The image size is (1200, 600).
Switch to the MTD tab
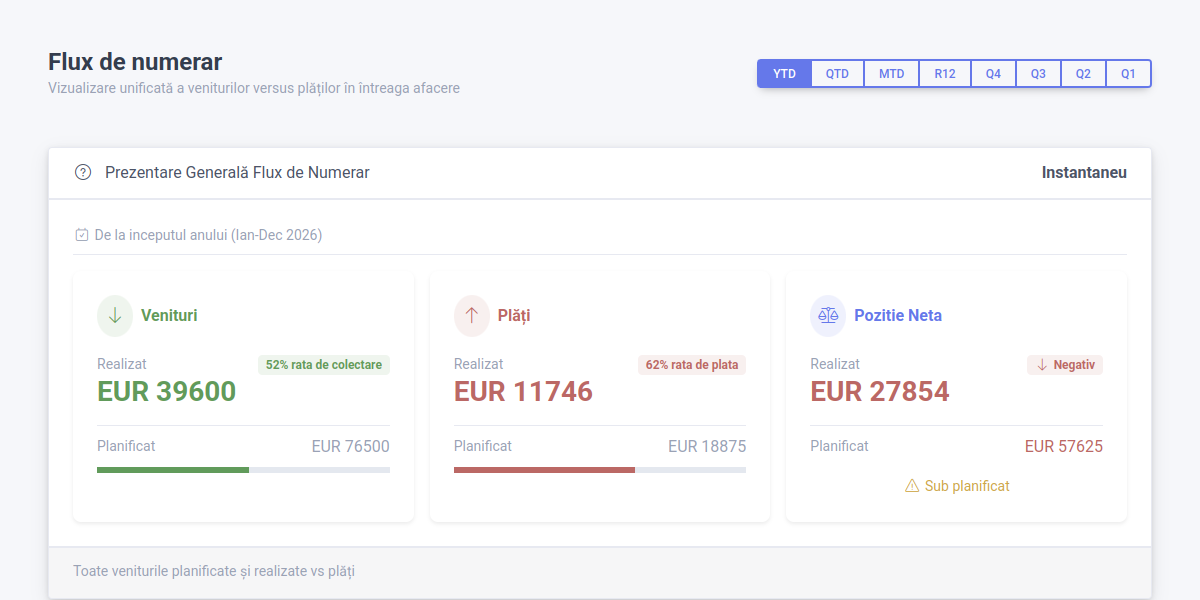890,72
